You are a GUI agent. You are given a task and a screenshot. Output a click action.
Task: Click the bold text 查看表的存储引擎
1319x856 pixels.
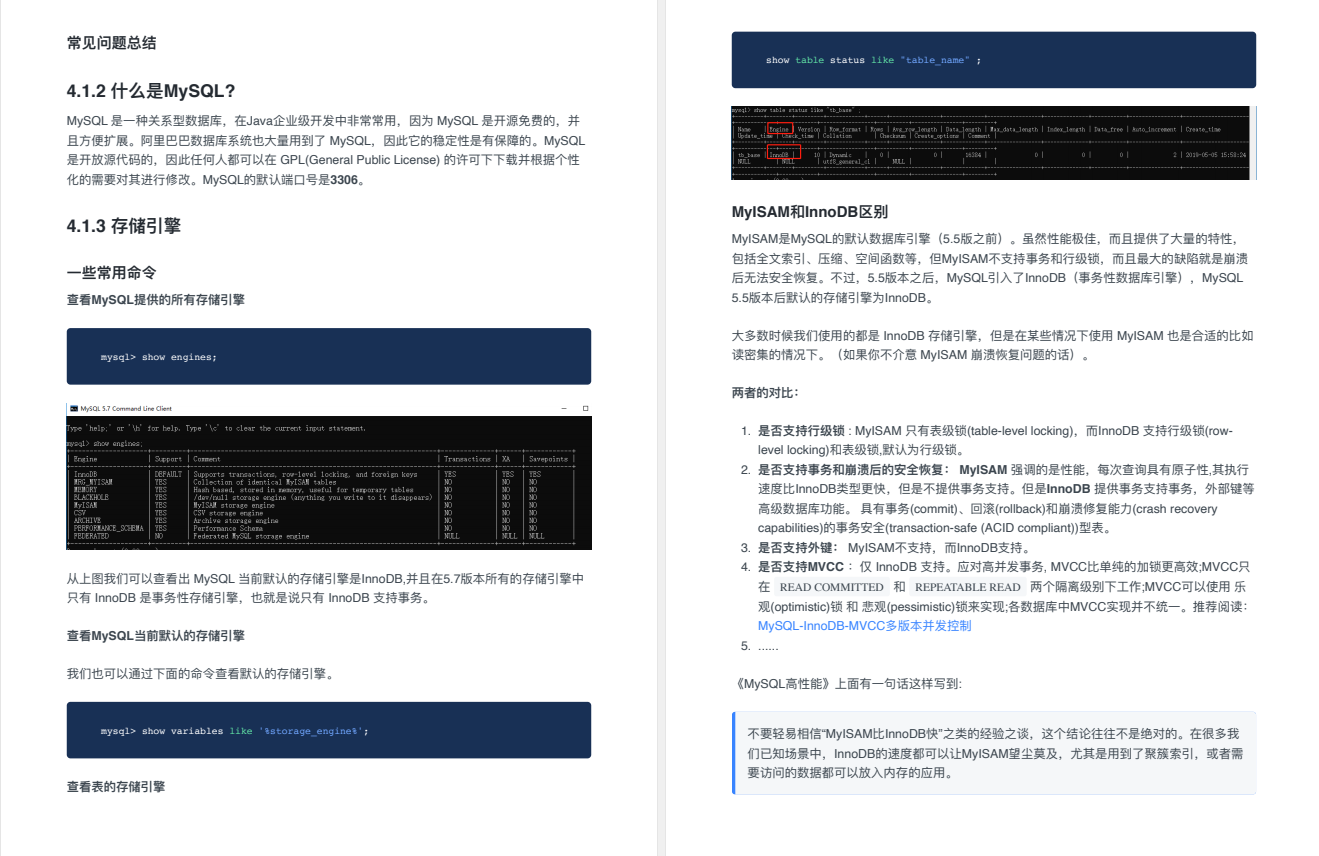[x=116, y=787]
